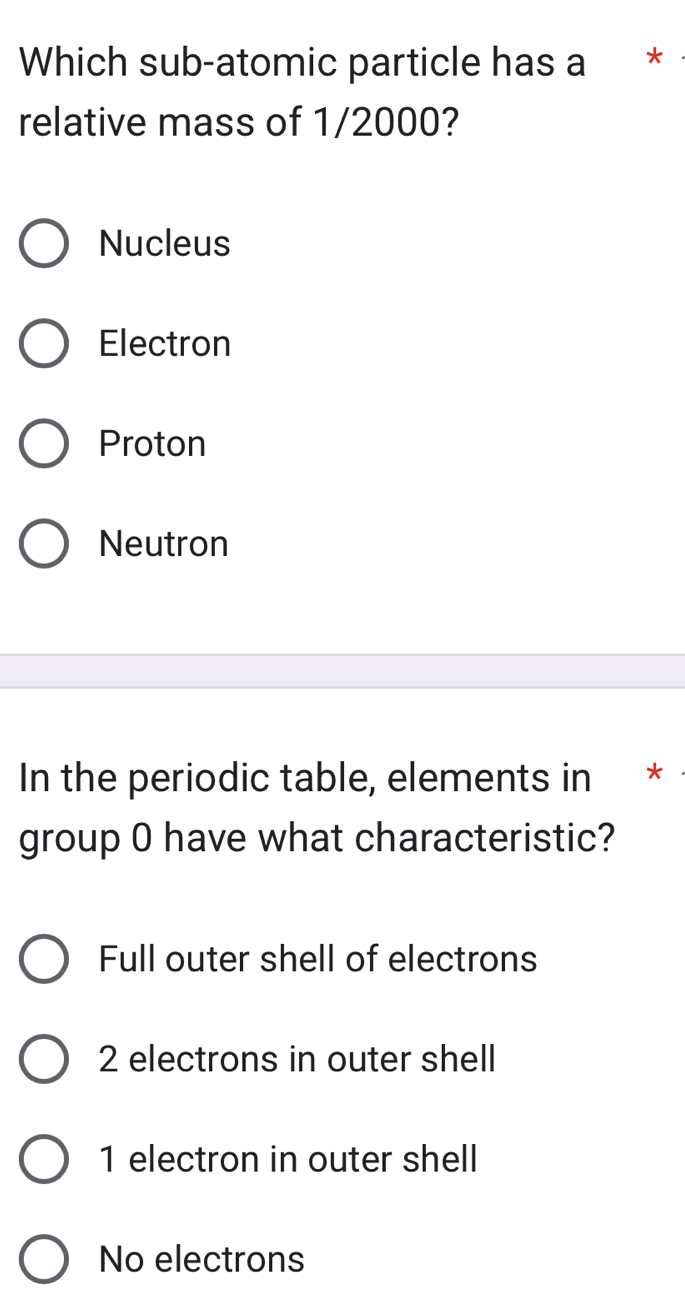Select Full outer shell of electrons

tap(44, 959)
